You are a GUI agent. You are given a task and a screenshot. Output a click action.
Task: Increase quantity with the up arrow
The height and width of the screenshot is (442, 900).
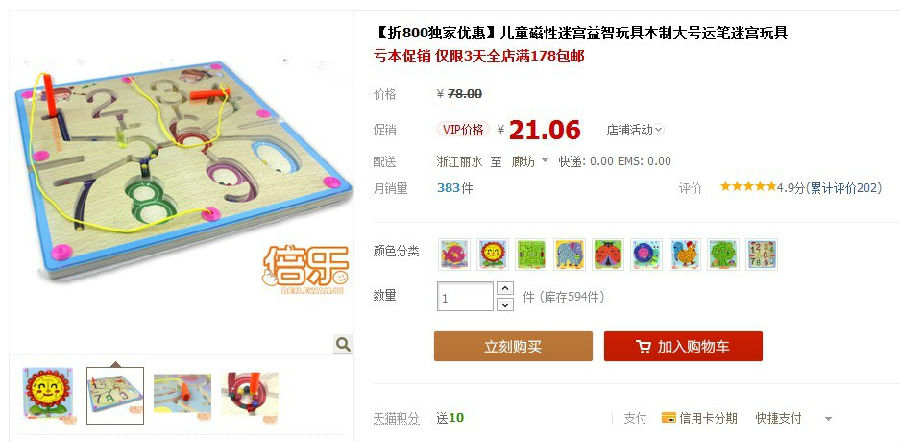click(505, 288)
